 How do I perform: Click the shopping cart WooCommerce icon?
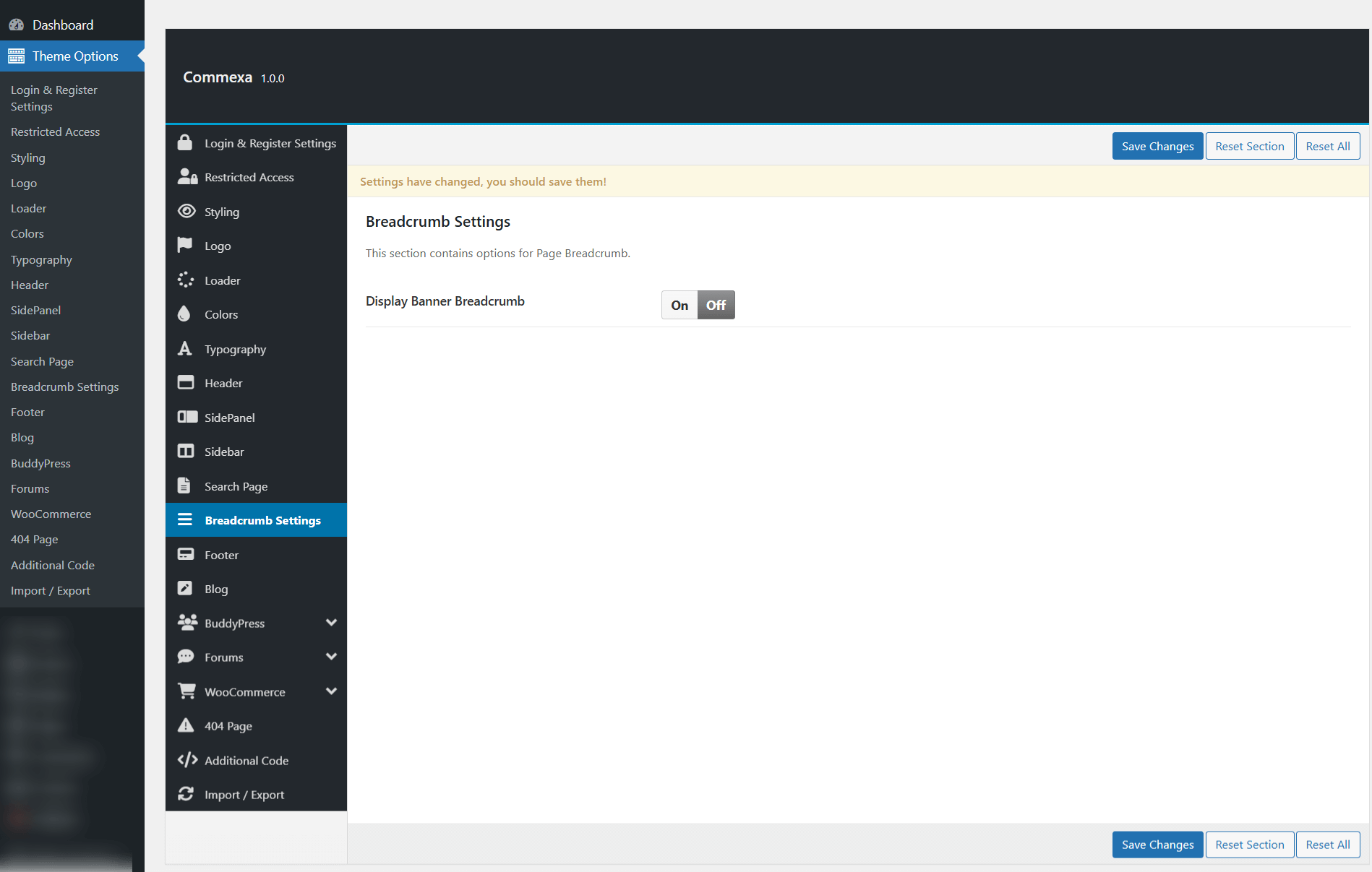(x=186, y=691)
